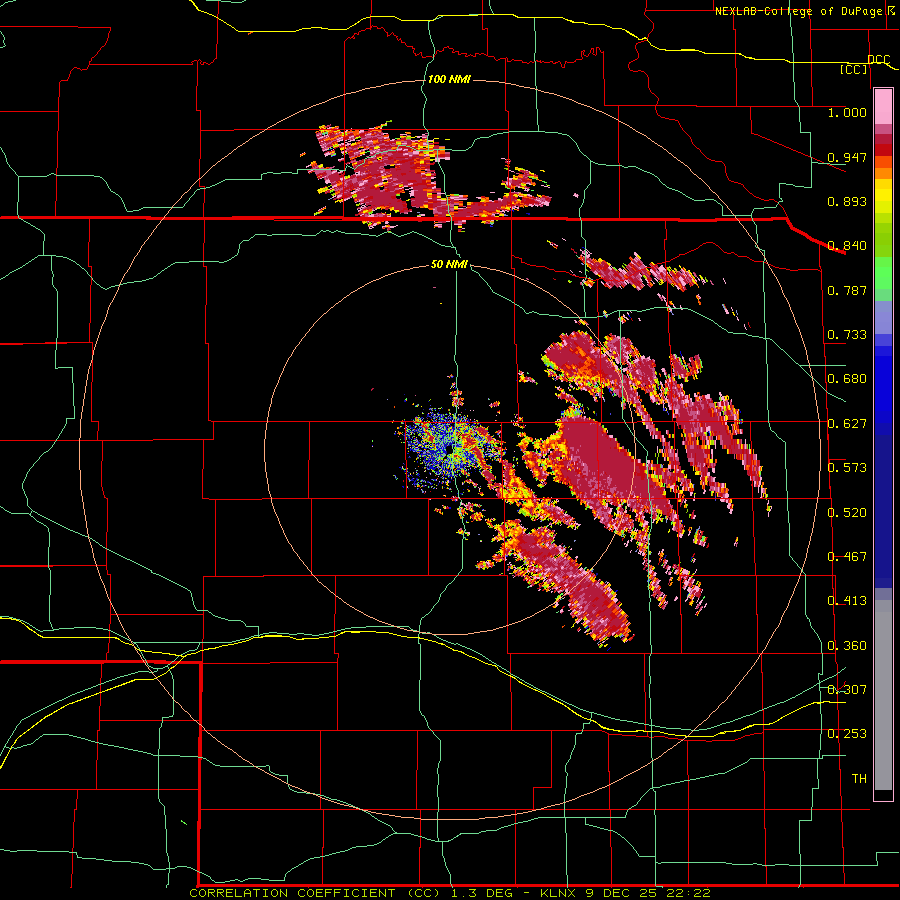Click the gray bottom segment of the color bar

[883, 695]
